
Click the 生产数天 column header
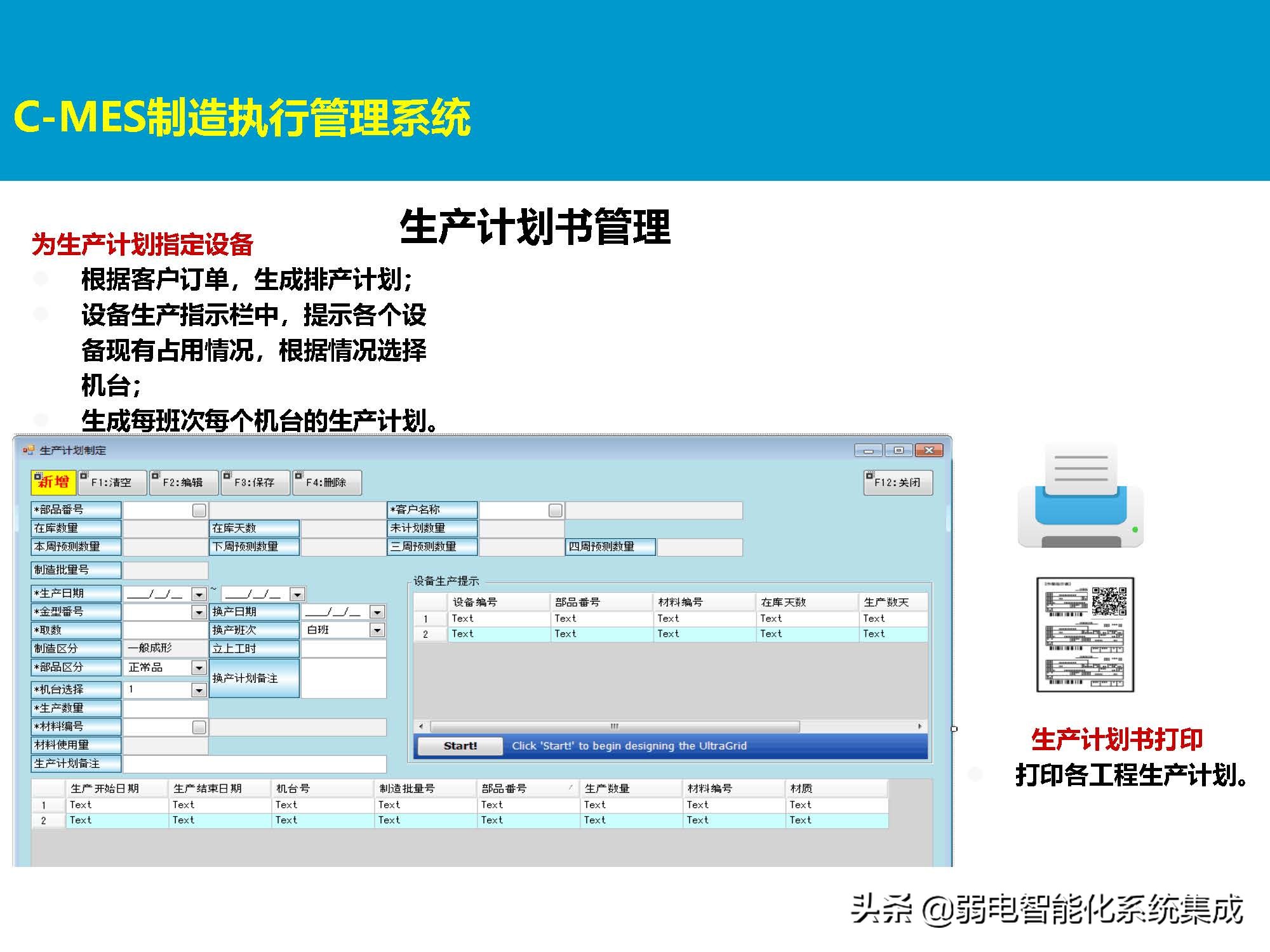click(893, 602)
